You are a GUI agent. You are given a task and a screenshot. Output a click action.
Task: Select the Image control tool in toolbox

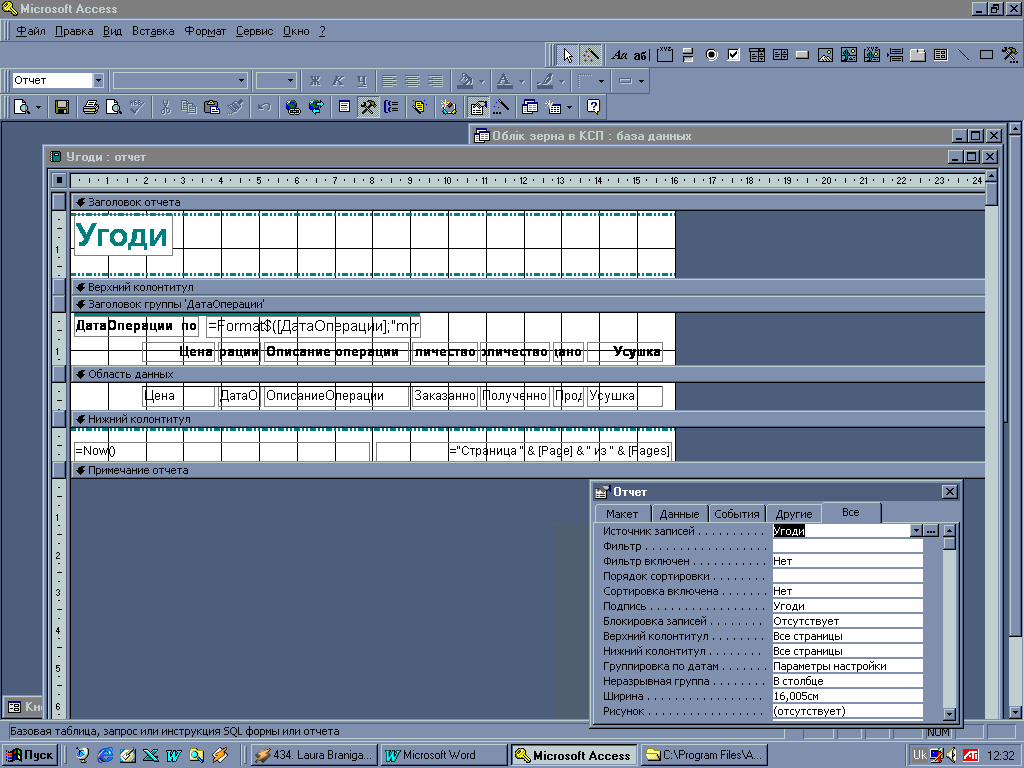[825, 55]
